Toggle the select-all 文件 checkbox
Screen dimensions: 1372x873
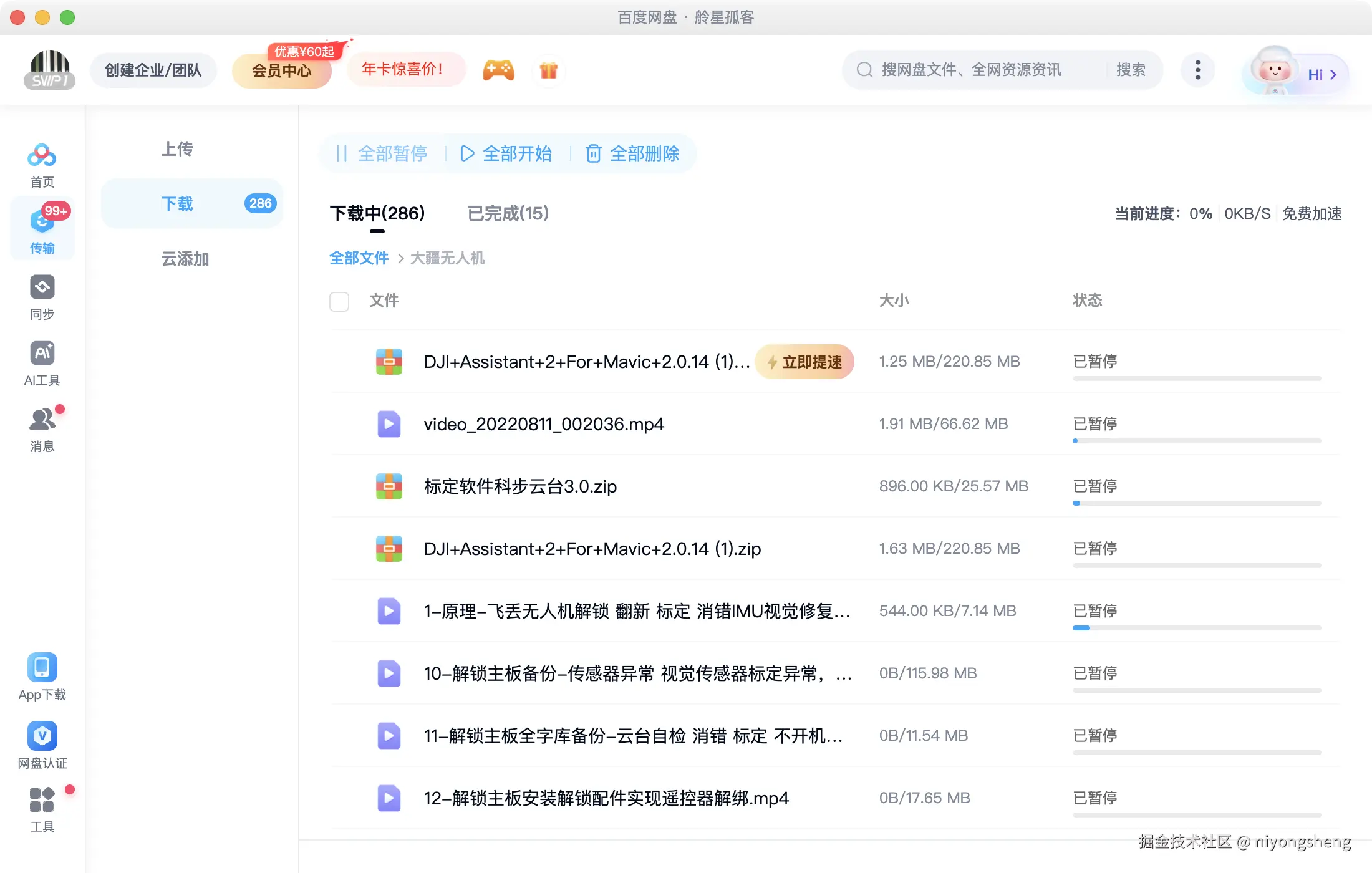click(339, 301)
